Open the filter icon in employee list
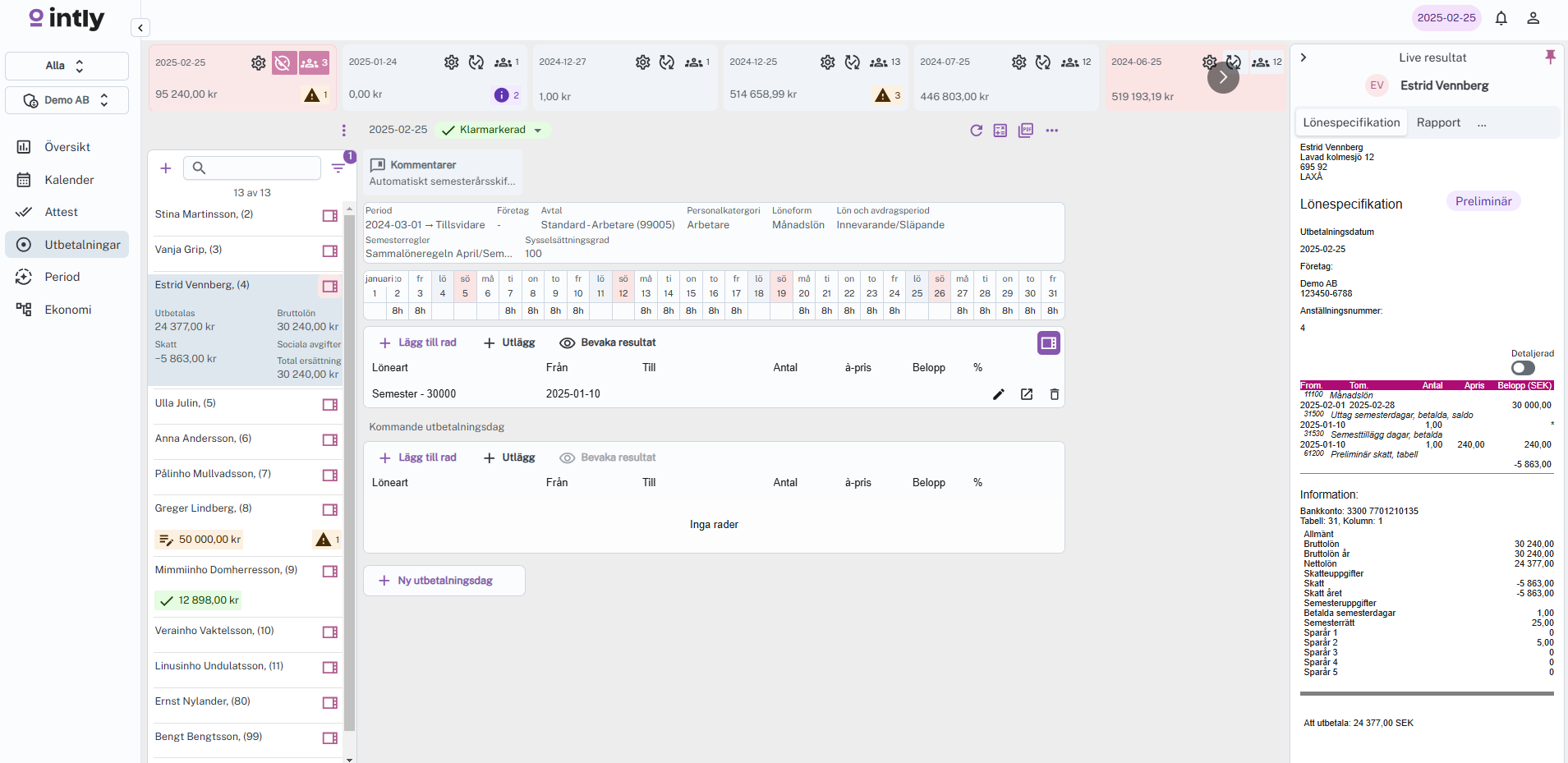This screenshot has height=763, width=1568. tap(338, 168)
